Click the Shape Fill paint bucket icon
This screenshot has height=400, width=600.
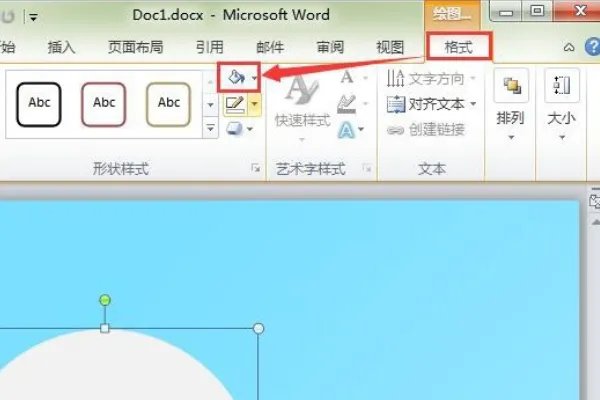236,78
